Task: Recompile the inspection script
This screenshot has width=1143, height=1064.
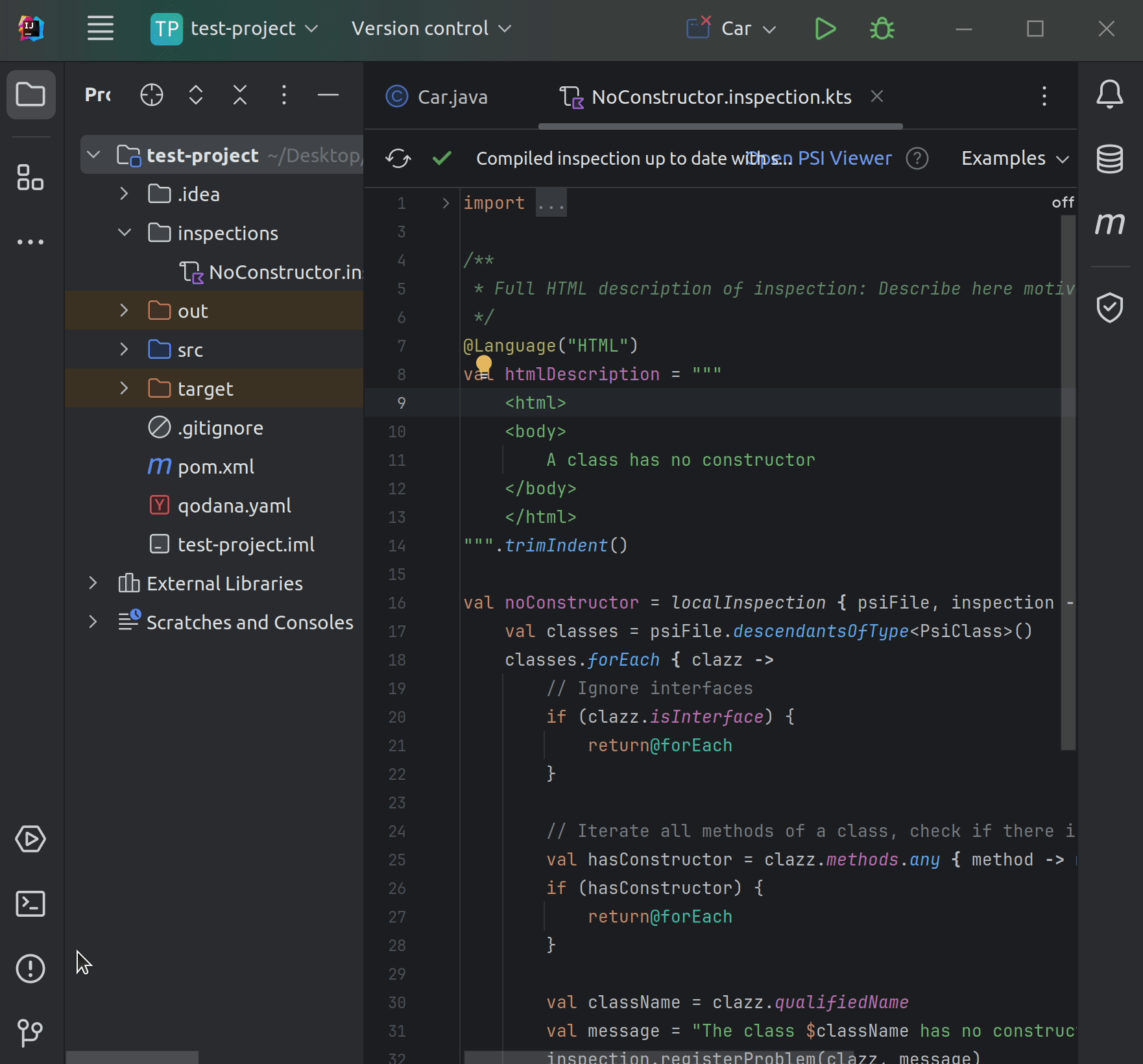Action: (x=398, y=158)
